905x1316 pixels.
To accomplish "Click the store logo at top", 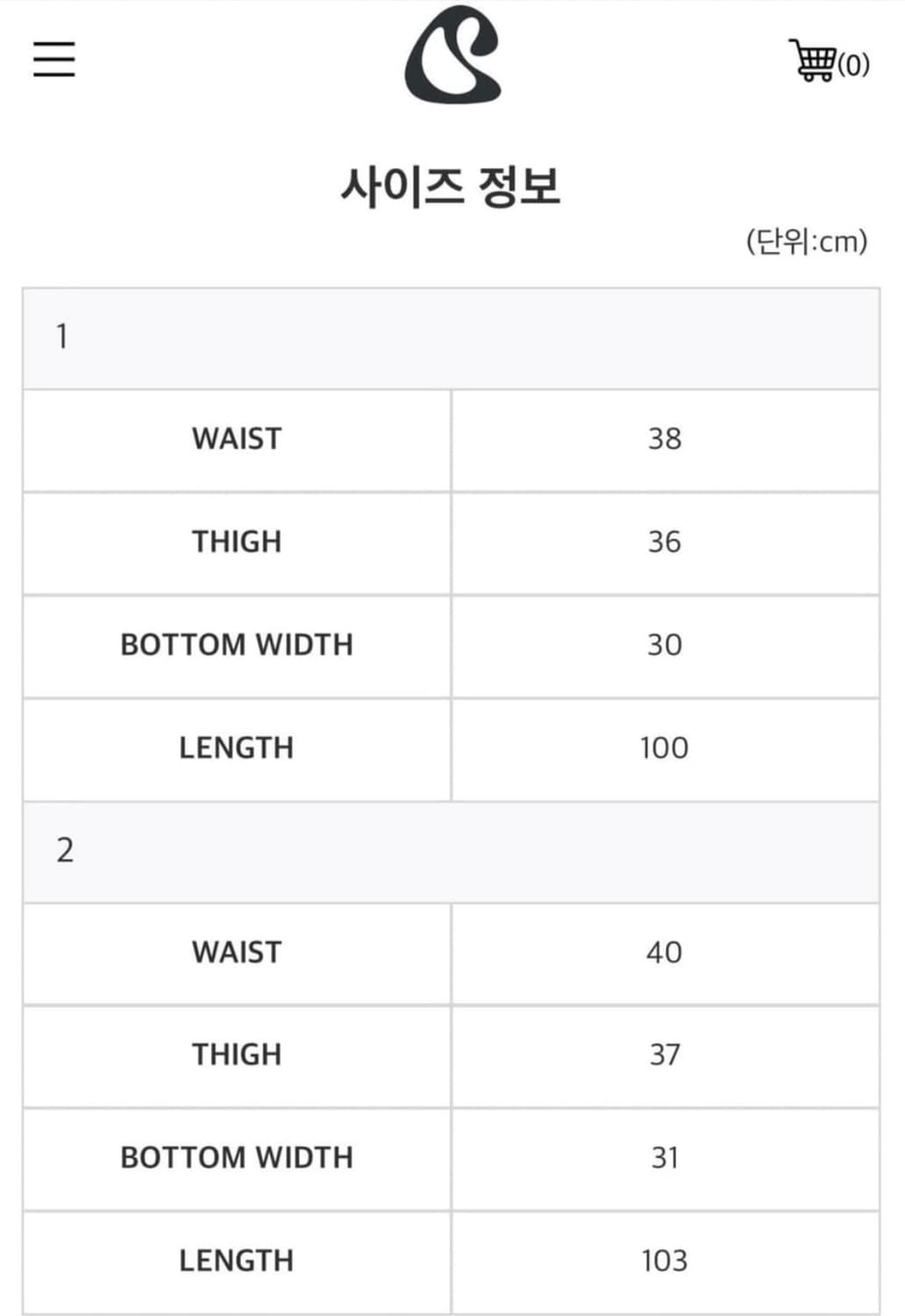I will tap(452, 54).
